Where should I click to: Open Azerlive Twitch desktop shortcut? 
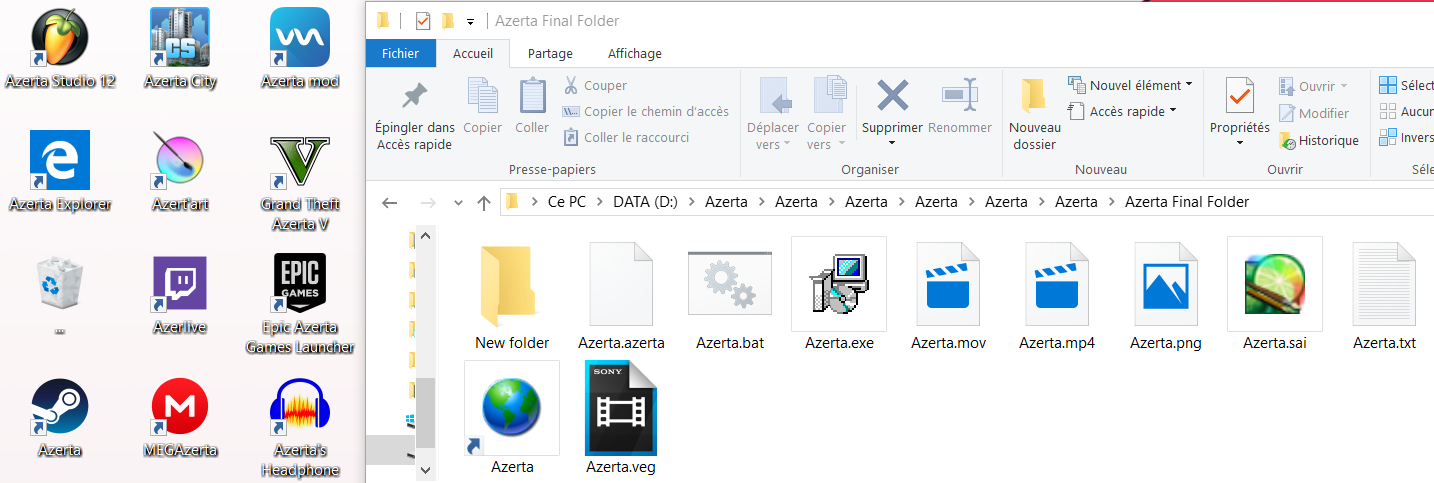[180, 295]
